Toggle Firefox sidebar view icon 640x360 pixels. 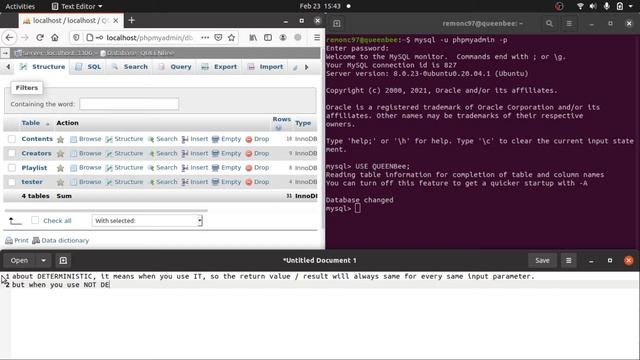coord(268,38)
